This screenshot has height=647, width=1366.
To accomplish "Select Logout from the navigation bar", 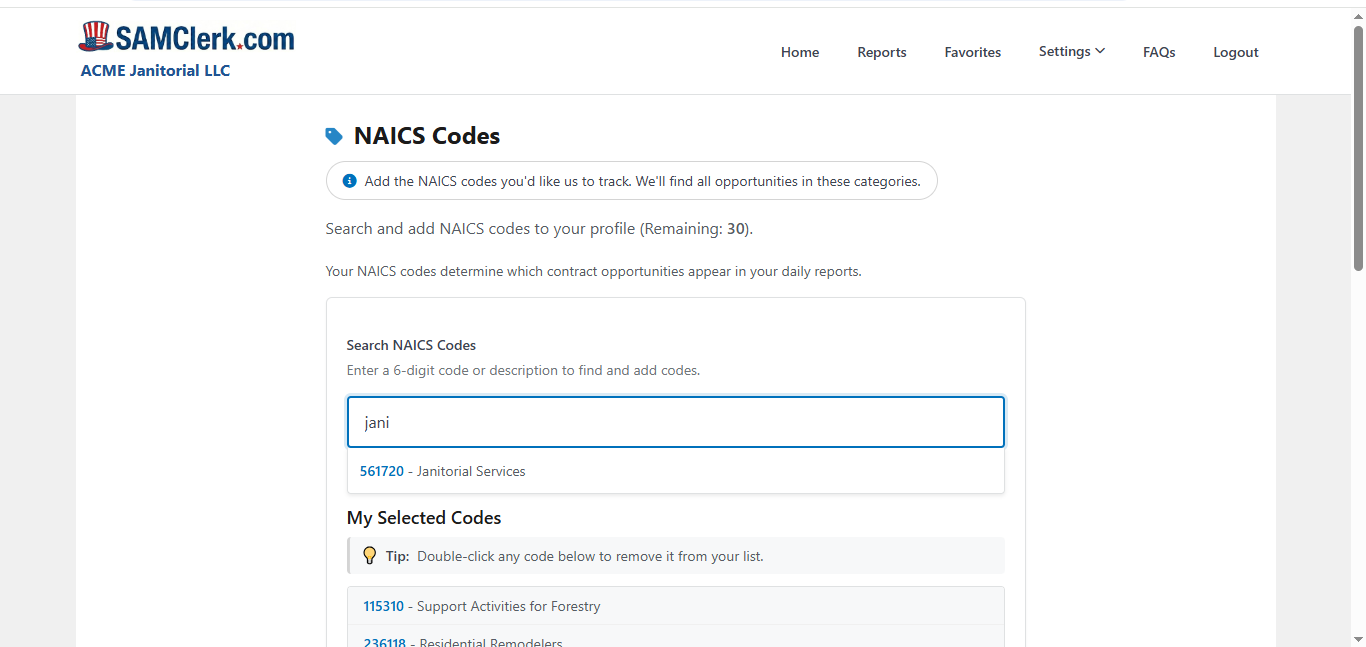I will tap(1235, 51).
